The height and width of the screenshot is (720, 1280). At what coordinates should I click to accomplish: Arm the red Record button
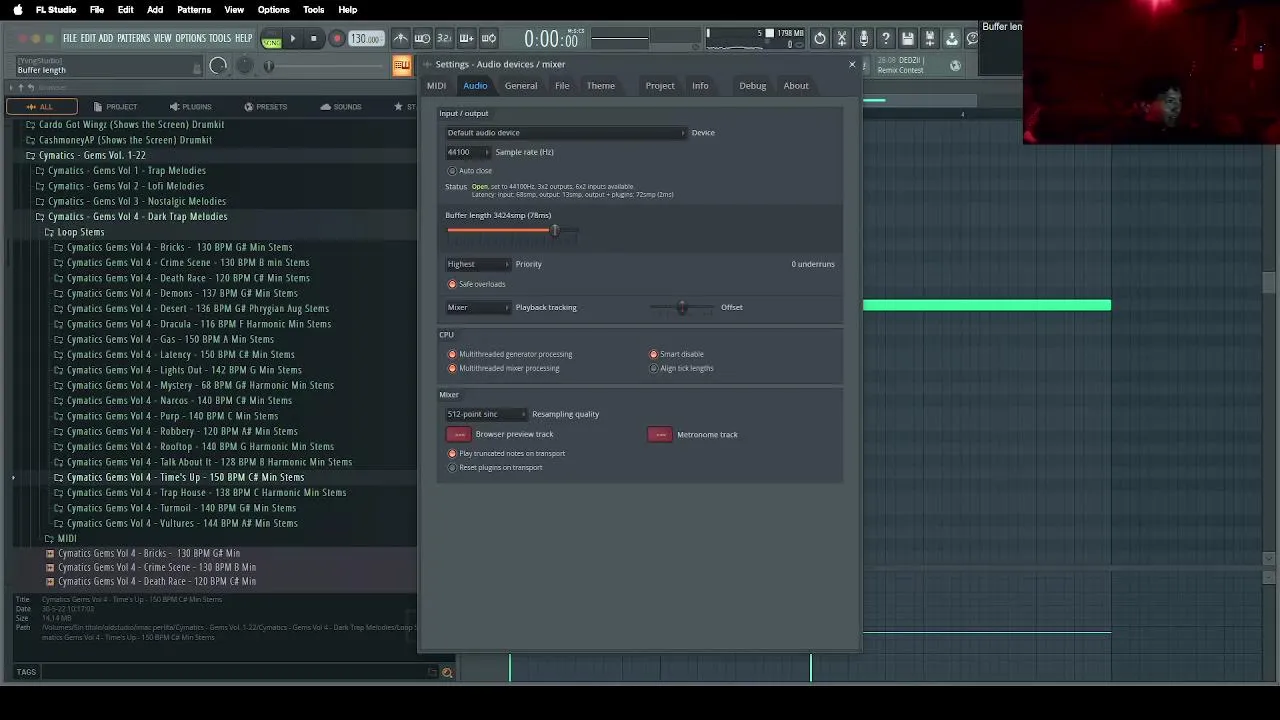click(x=336, y=39)
